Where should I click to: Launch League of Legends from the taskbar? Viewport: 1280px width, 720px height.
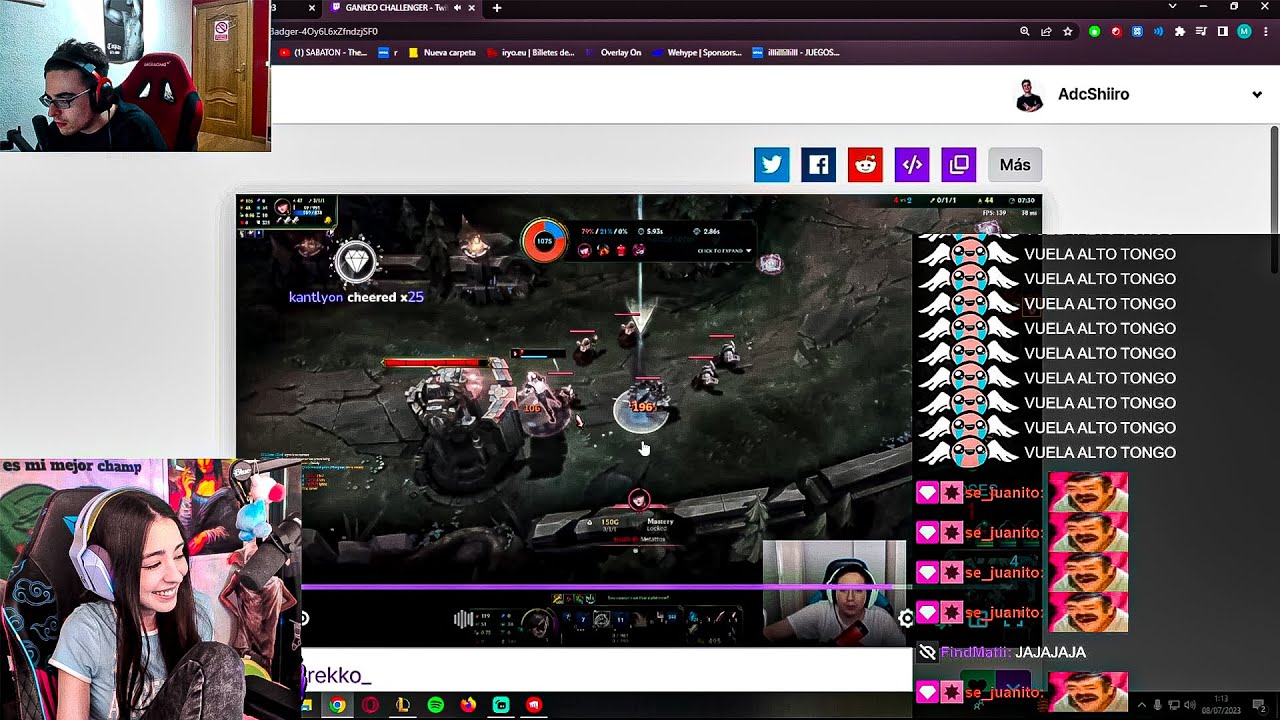click(x=403, y=705)
